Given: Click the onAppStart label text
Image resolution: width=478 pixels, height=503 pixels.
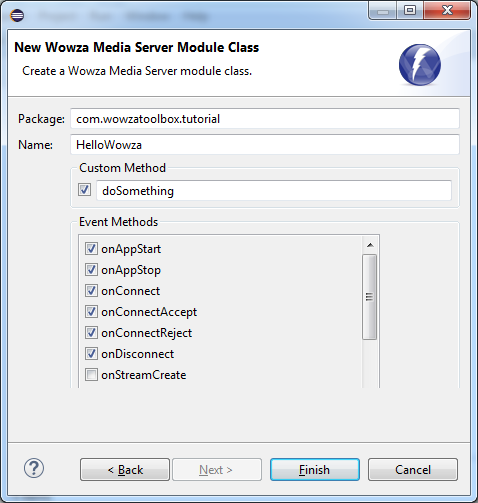Looking at the screenshot, I should click(131, 249).
